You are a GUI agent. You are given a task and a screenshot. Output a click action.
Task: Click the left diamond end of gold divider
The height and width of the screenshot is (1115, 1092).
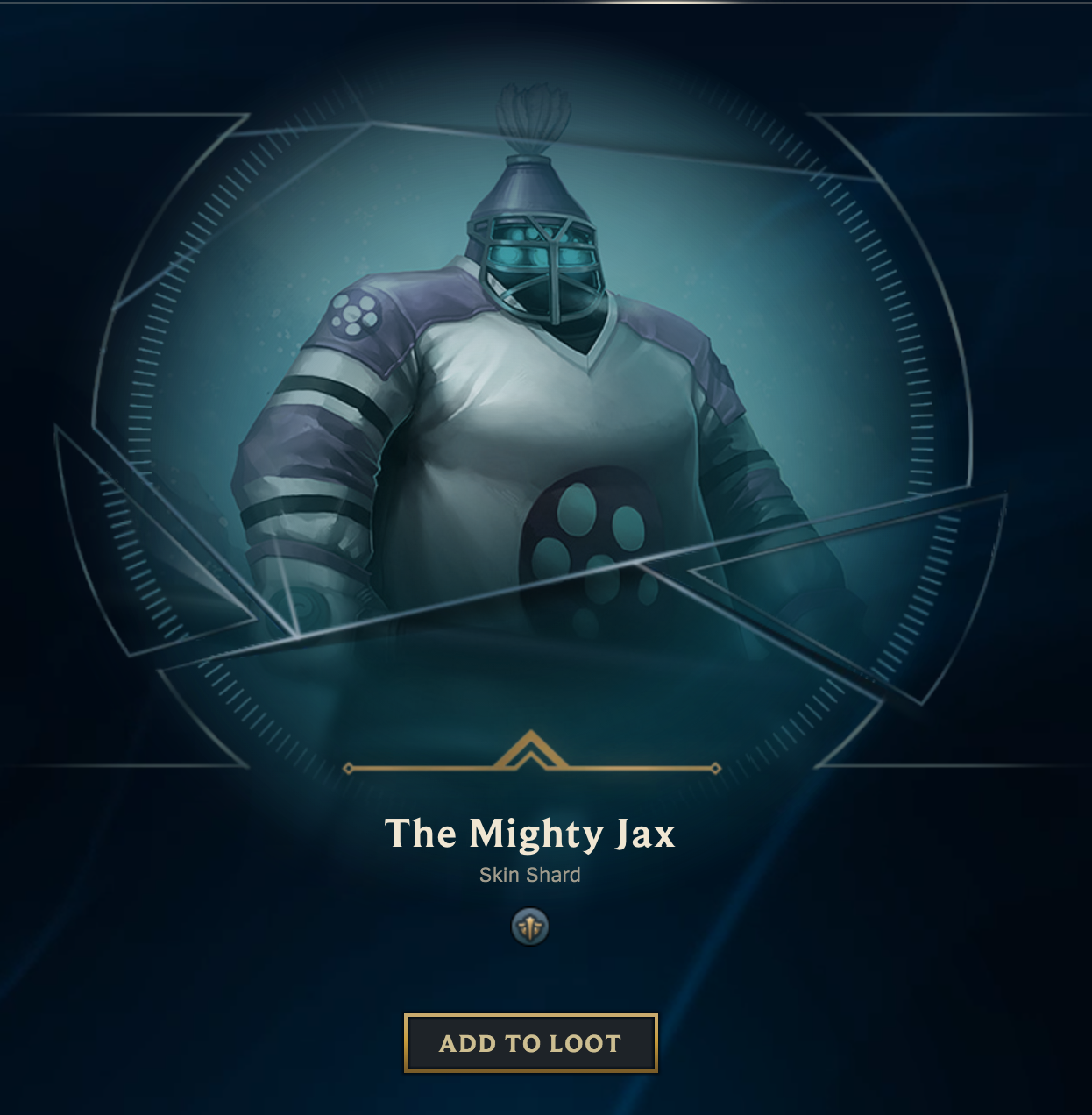click(348, 769)
